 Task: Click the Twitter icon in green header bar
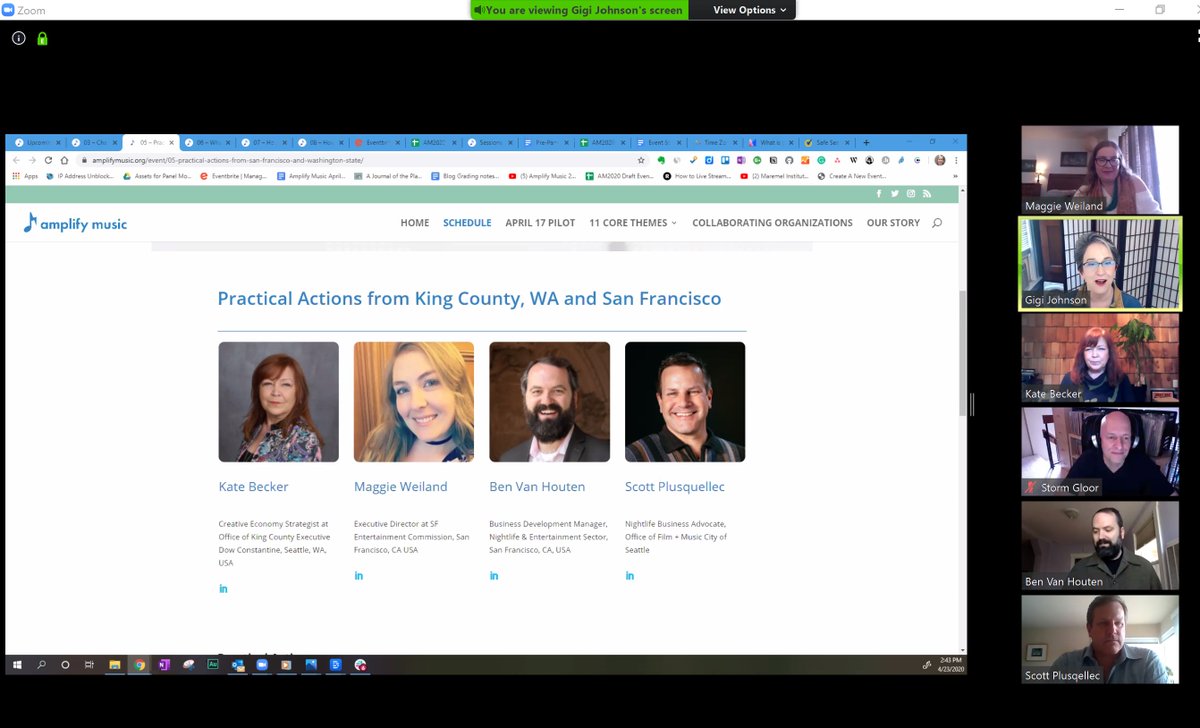pos(895,194)
